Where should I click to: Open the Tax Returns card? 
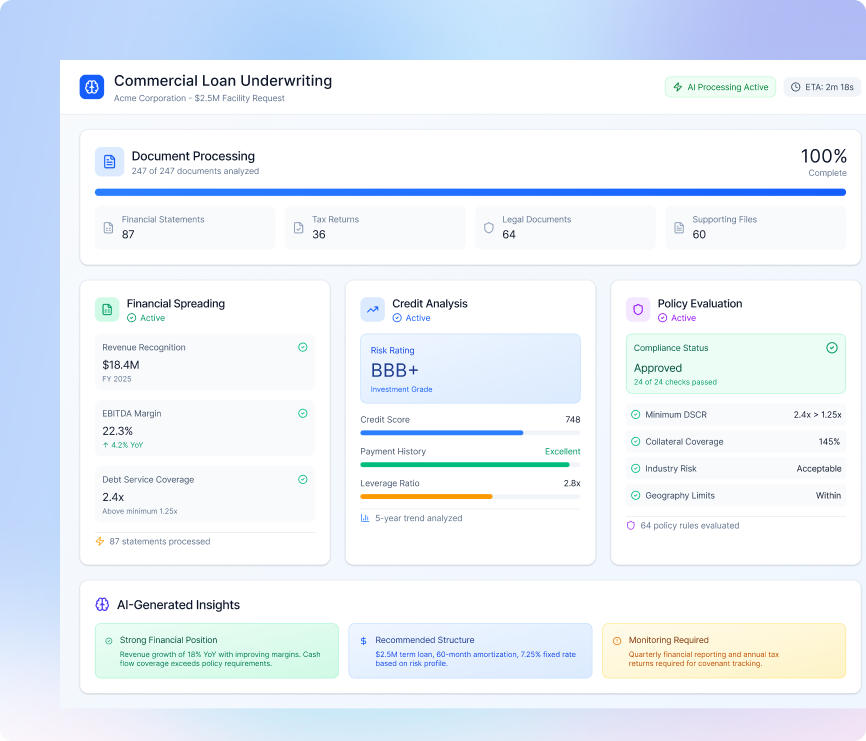point(375,228)
